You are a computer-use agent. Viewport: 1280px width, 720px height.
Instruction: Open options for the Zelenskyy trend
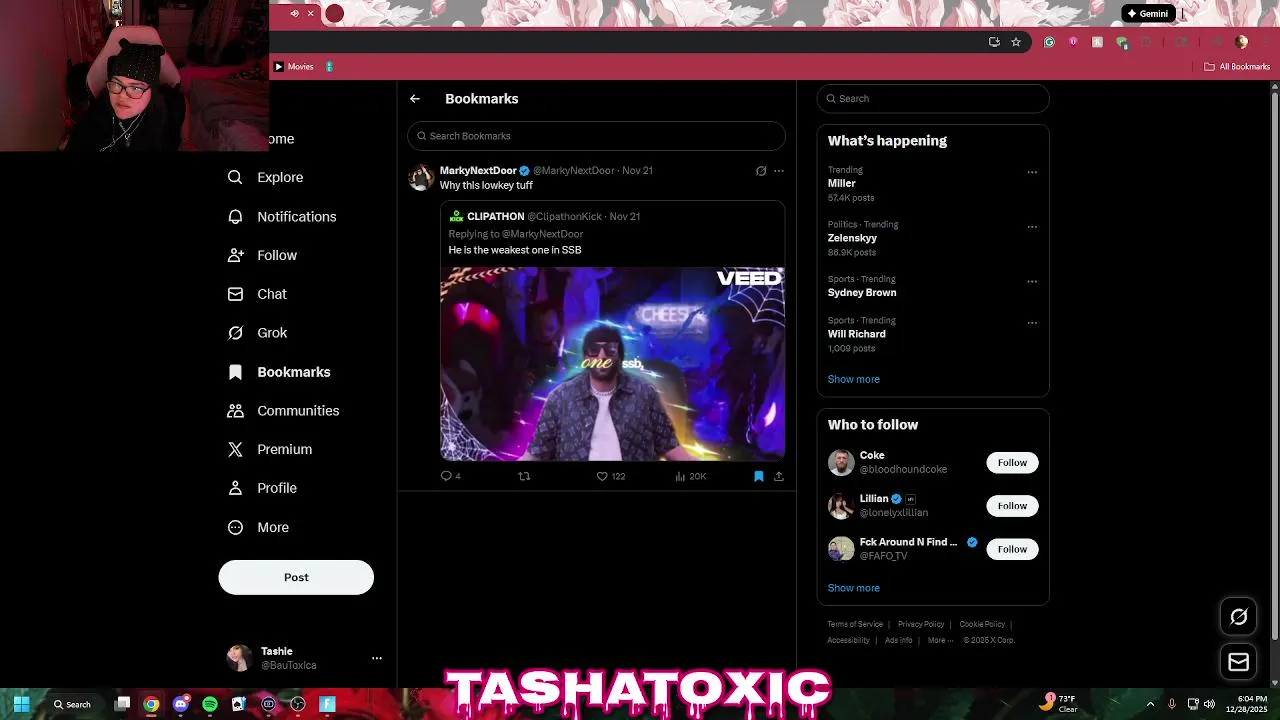pyautogui.click(x=1032, y=227)
